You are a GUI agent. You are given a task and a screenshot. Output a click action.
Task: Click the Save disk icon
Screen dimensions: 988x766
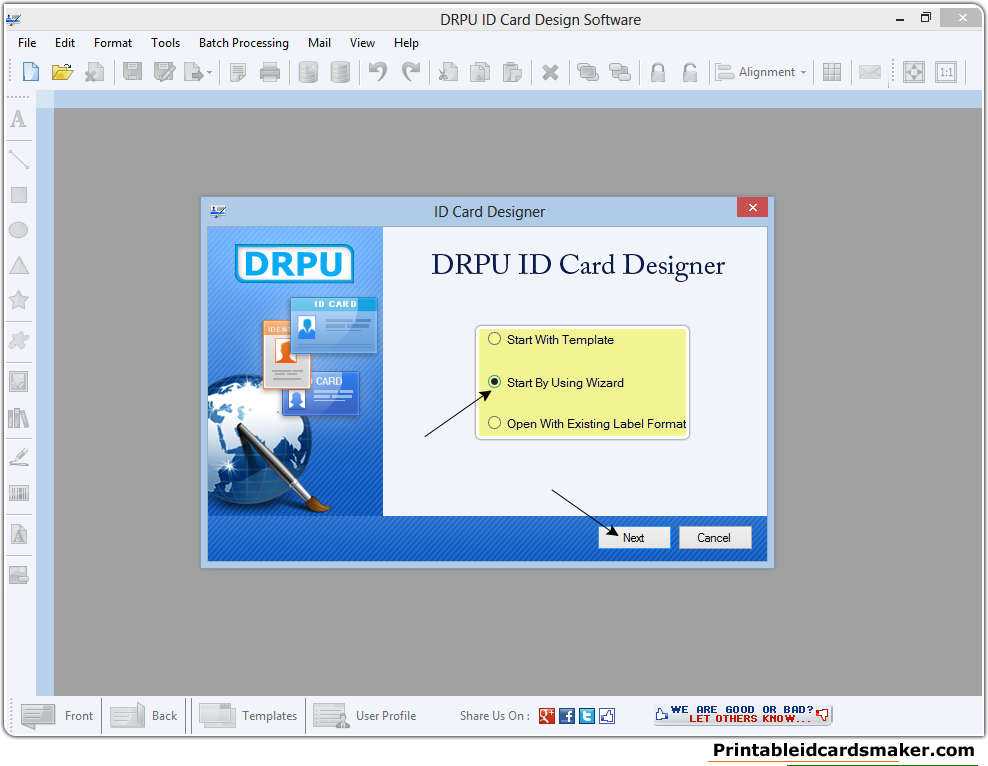point(132,72)
